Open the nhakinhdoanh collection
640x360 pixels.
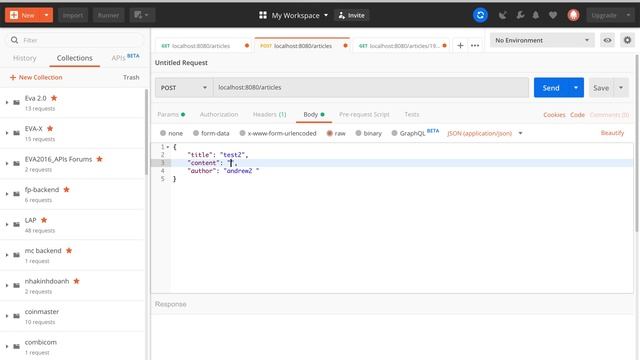pyautogui.click(x=47, y=281)
